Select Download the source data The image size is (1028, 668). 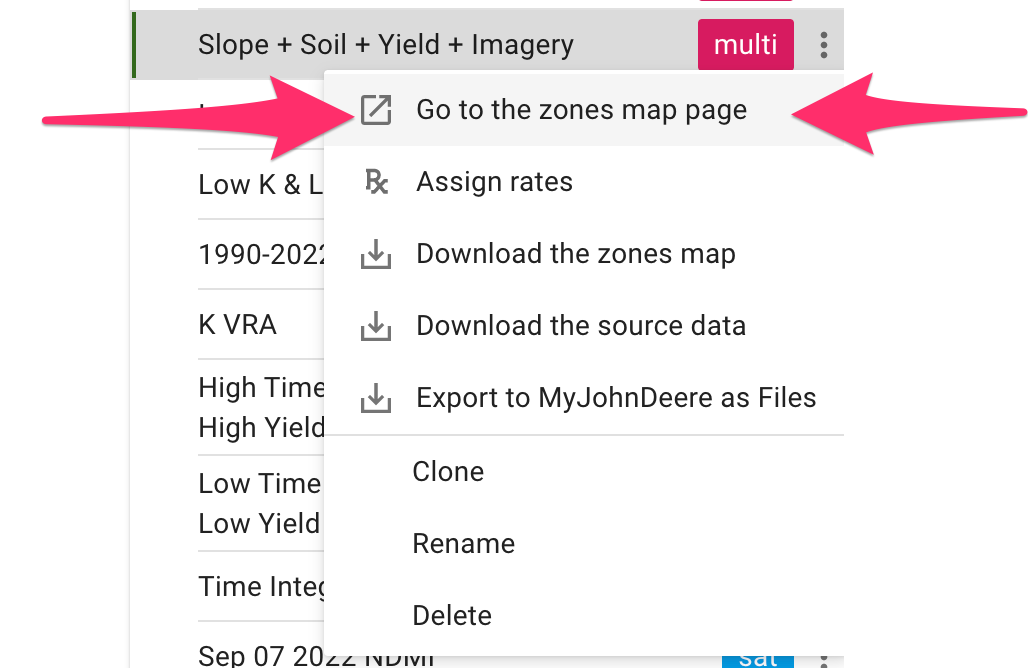point(580,326)
